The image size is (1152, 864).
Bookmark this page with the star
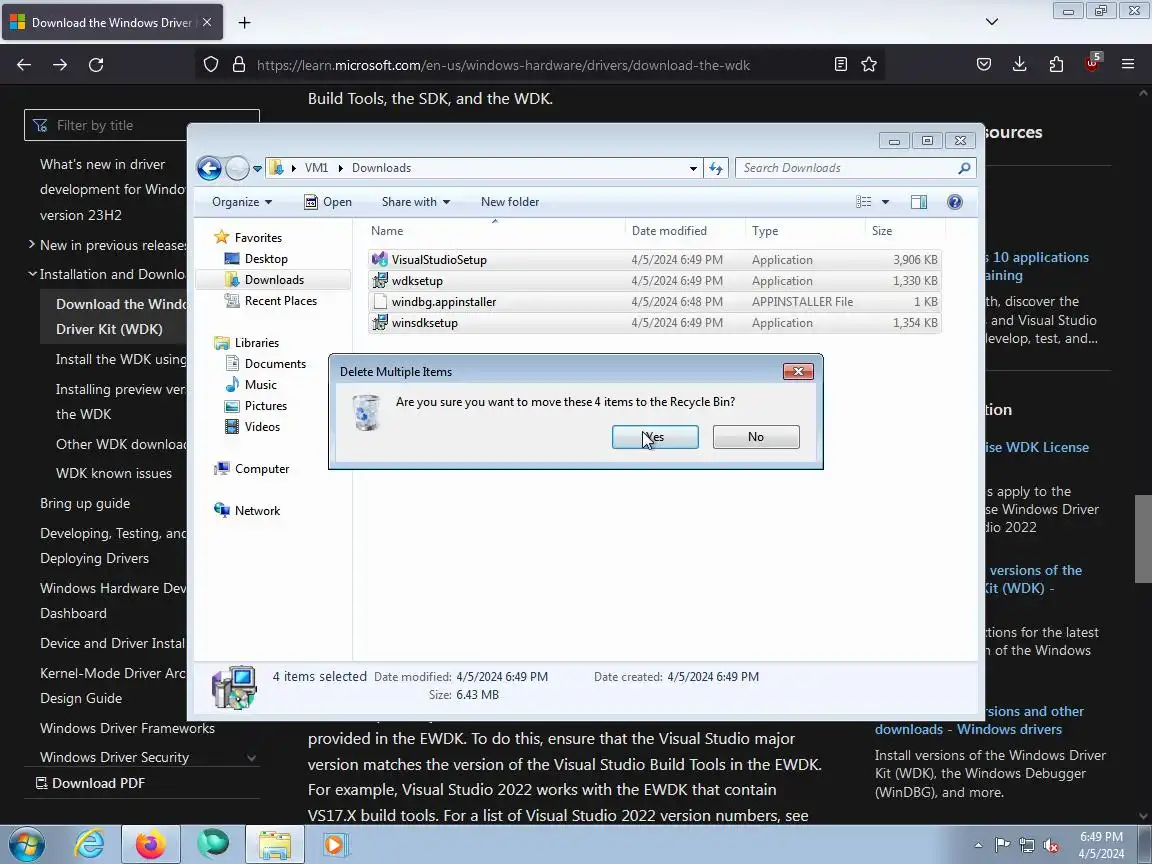pyautogui.click(x=869, y=65)
